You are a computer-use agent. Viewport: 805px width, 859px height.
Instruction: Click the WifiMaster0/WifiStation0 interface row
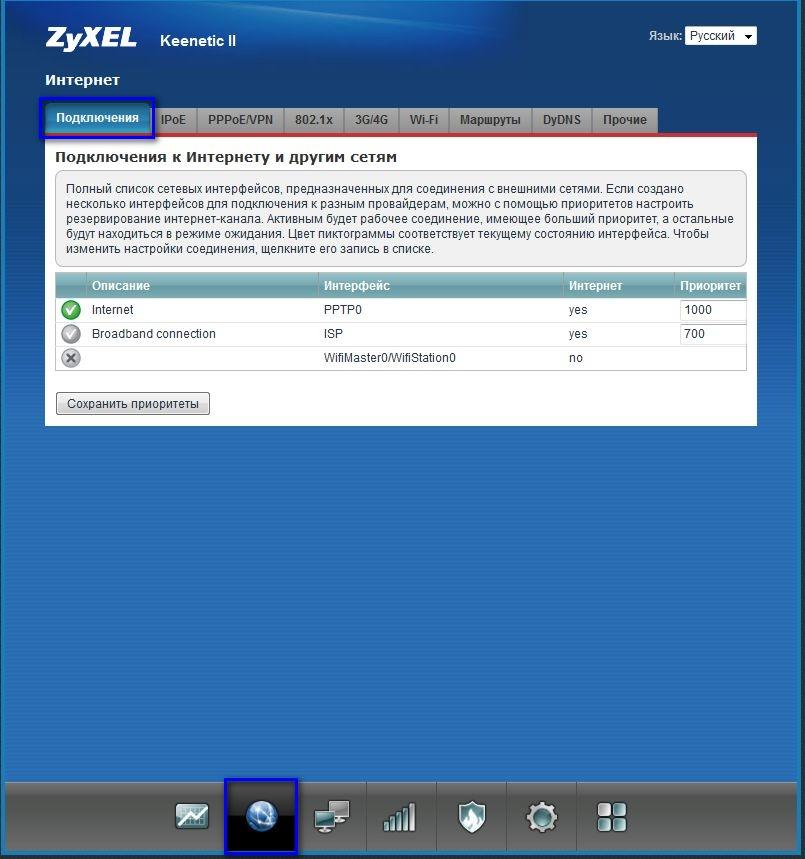tap(401, 358)
